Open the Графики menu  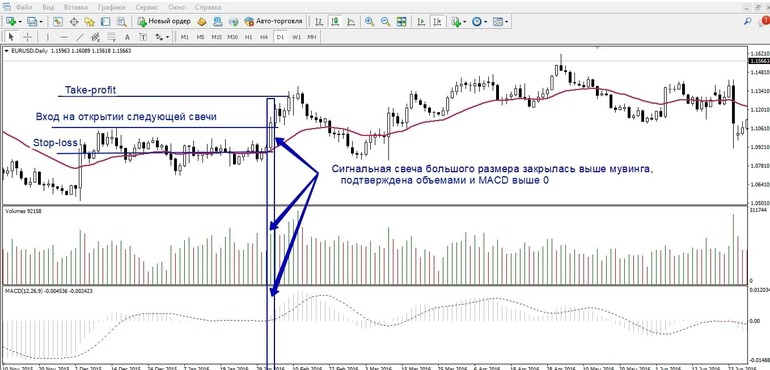pos(111,8)
